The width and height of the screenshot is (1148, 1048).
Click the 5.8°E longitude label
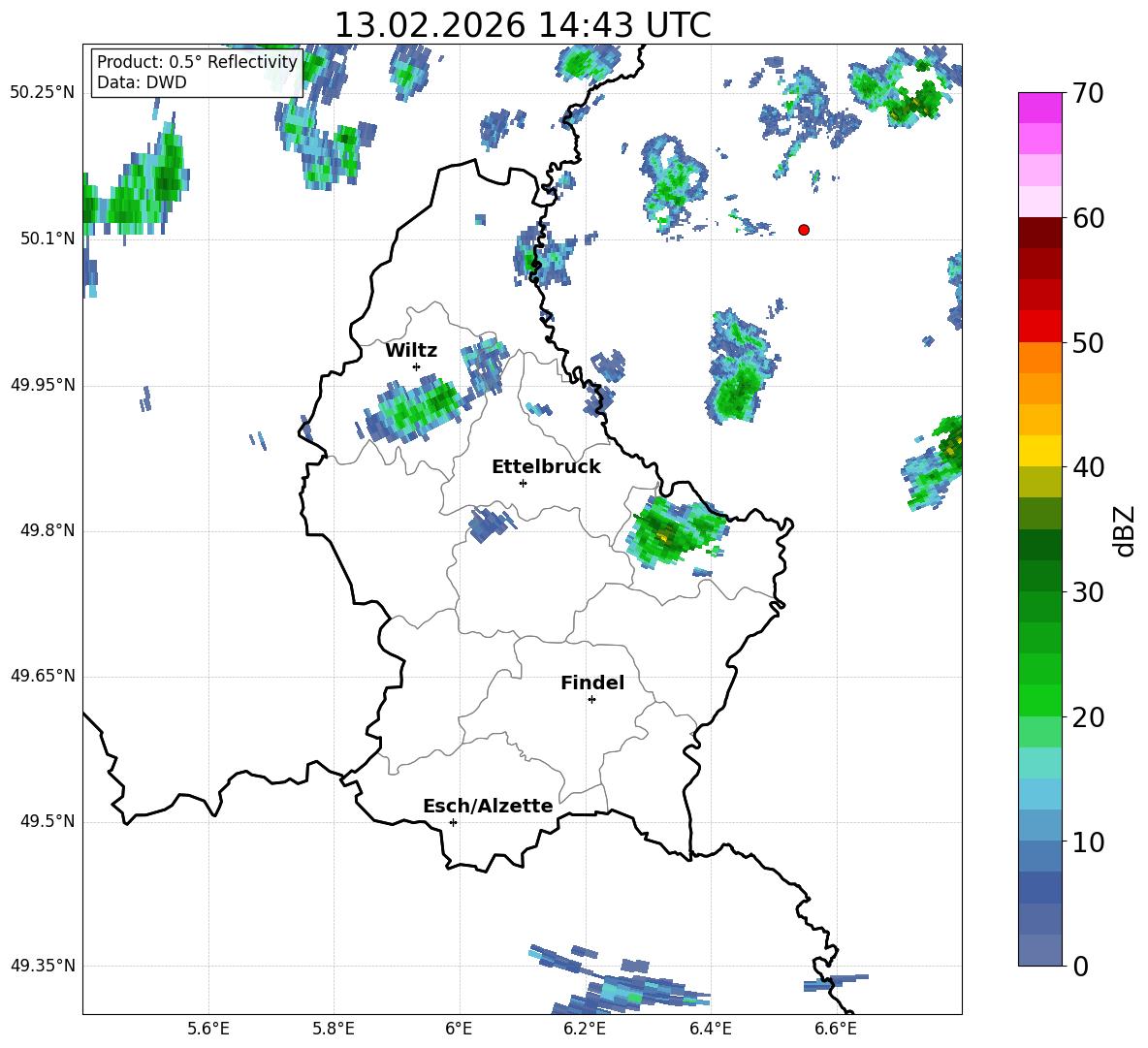tap(334, 1029)
